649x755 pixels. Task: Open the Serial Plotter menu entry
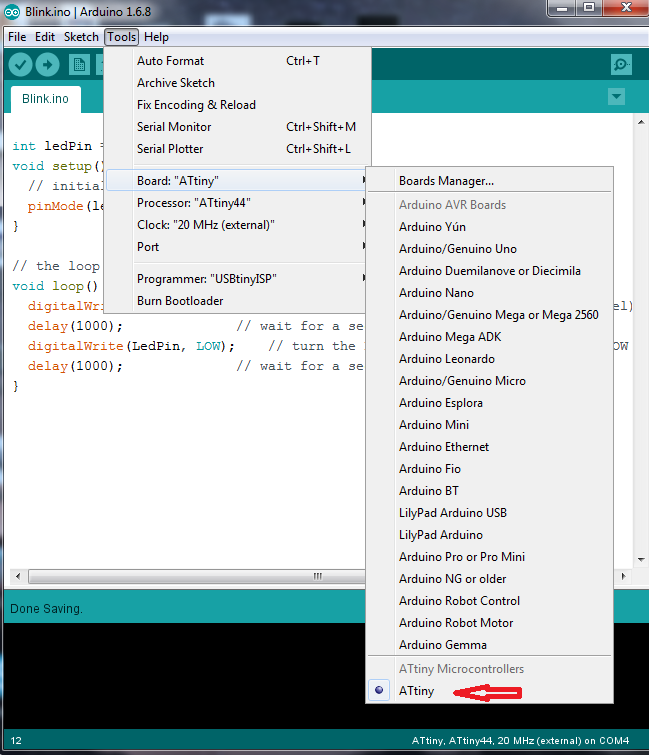237,149
